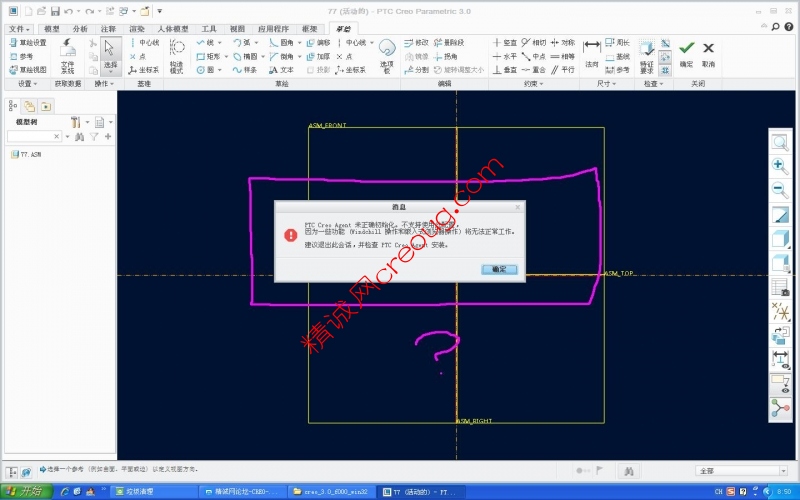Toggle overlapping geometry inspect button
The height and width of the screenshot is (500, 800).
(x=665, y=70)
